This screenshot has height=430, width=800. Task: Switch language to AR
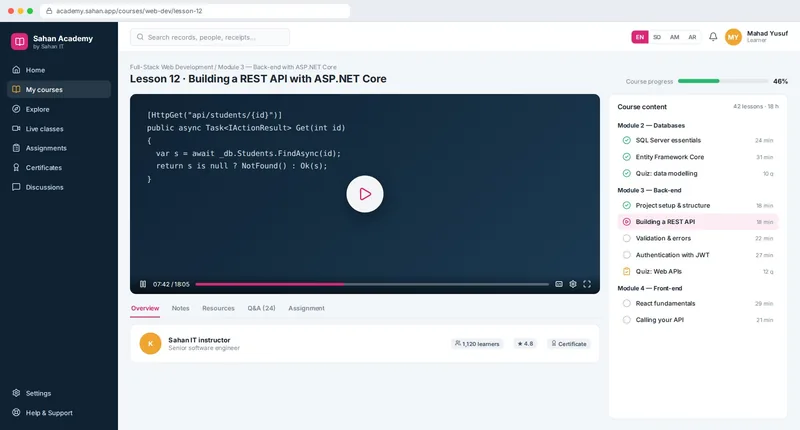point(692,37)
